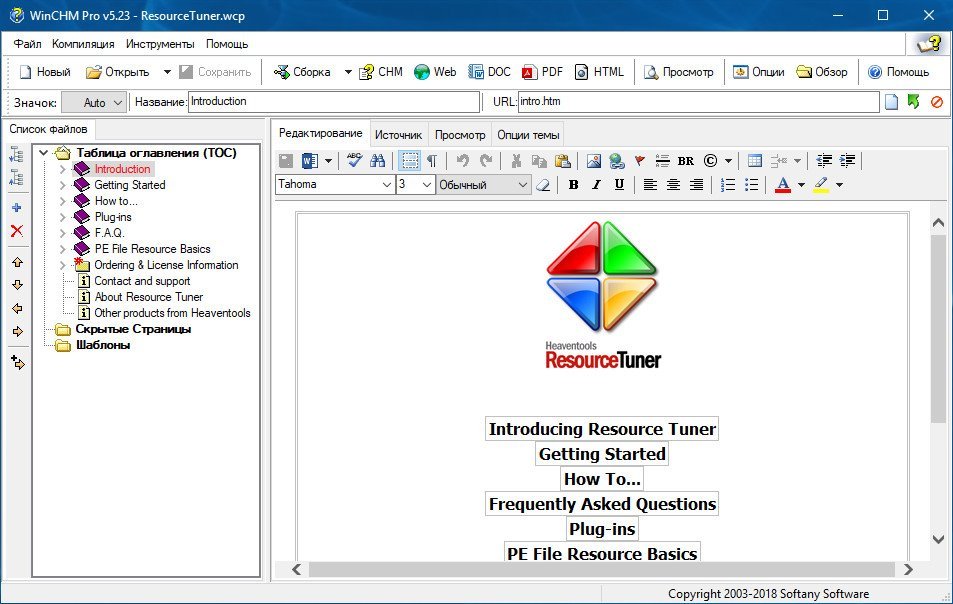Apply the red font color swatch
Screen dimensions: 953x604
click(783, 185)
